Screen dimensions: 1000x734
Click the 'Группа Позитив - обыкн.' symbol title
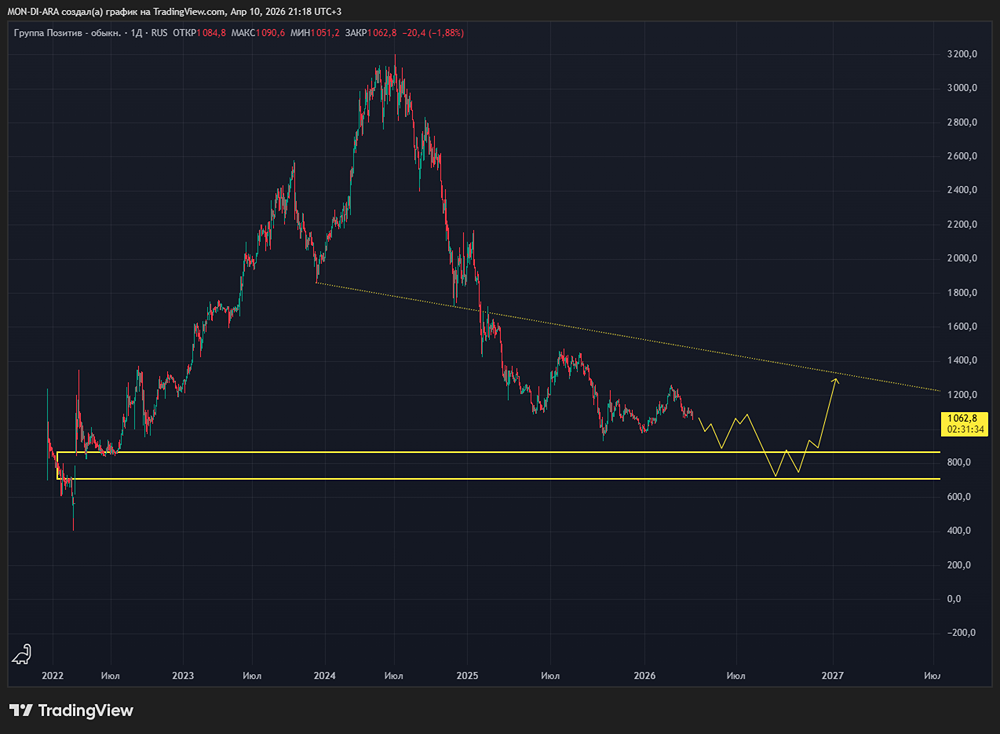(x=67, y=33)
